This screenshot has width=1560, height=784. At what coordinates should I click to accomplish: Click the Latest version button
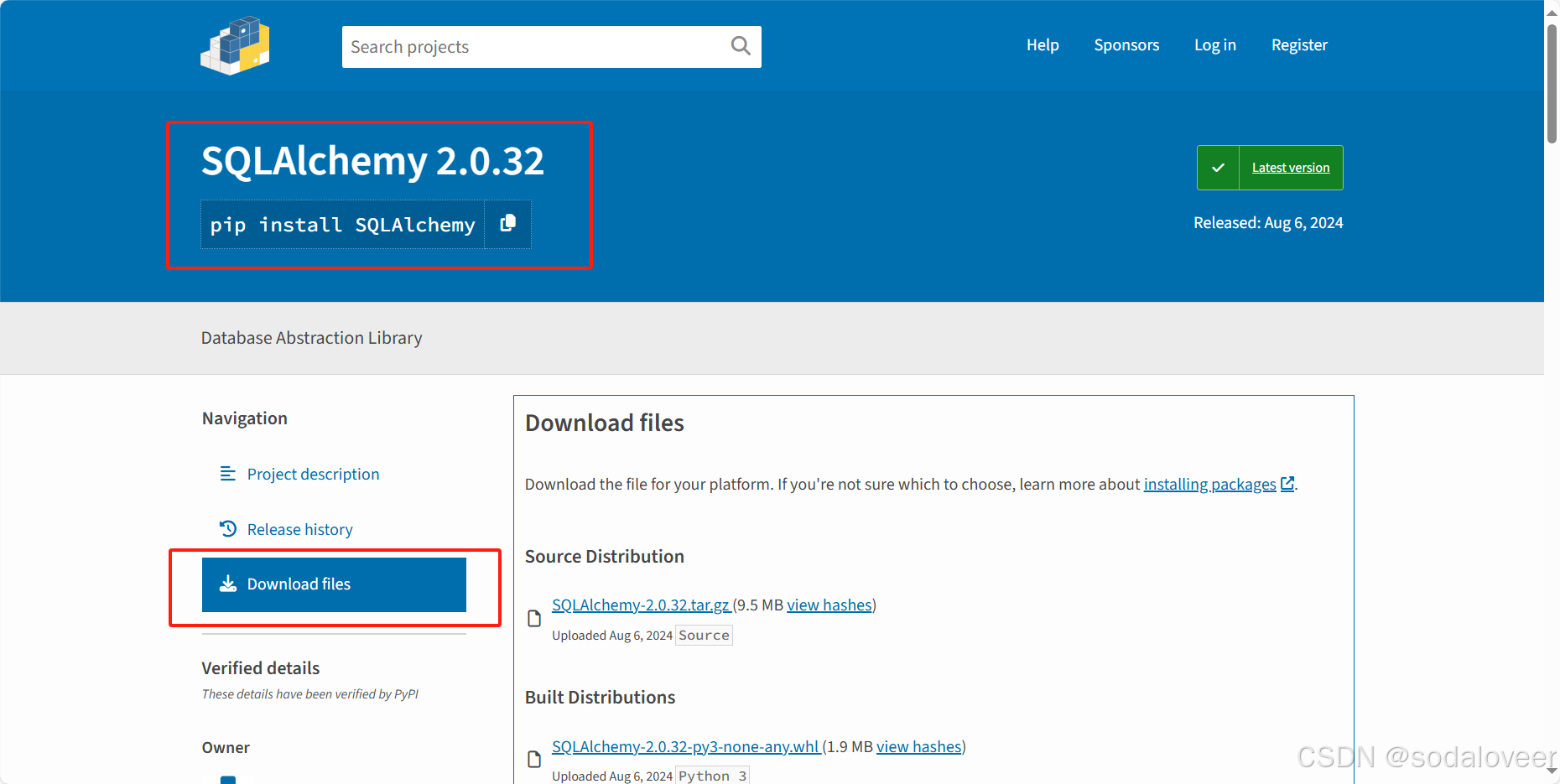coord(1290,168)
